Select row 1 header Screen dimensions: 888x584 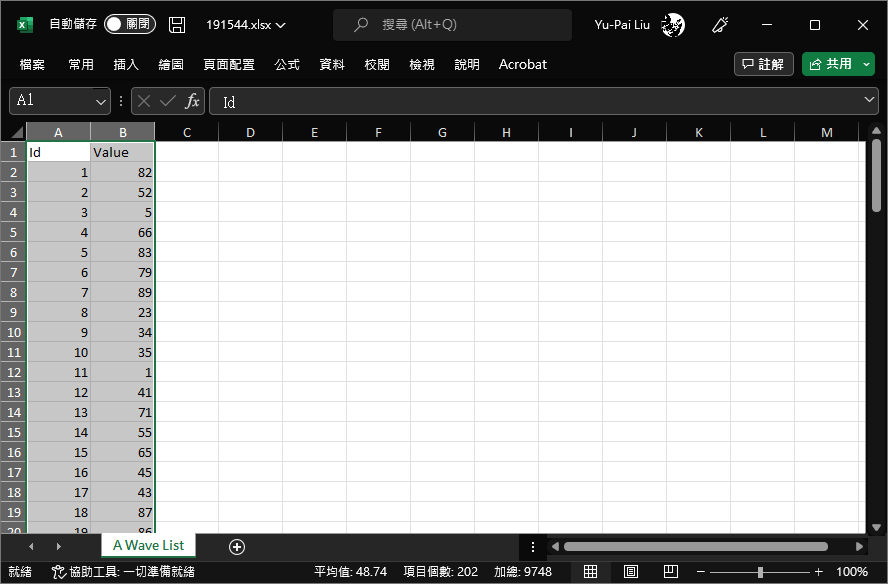(14, 152)
